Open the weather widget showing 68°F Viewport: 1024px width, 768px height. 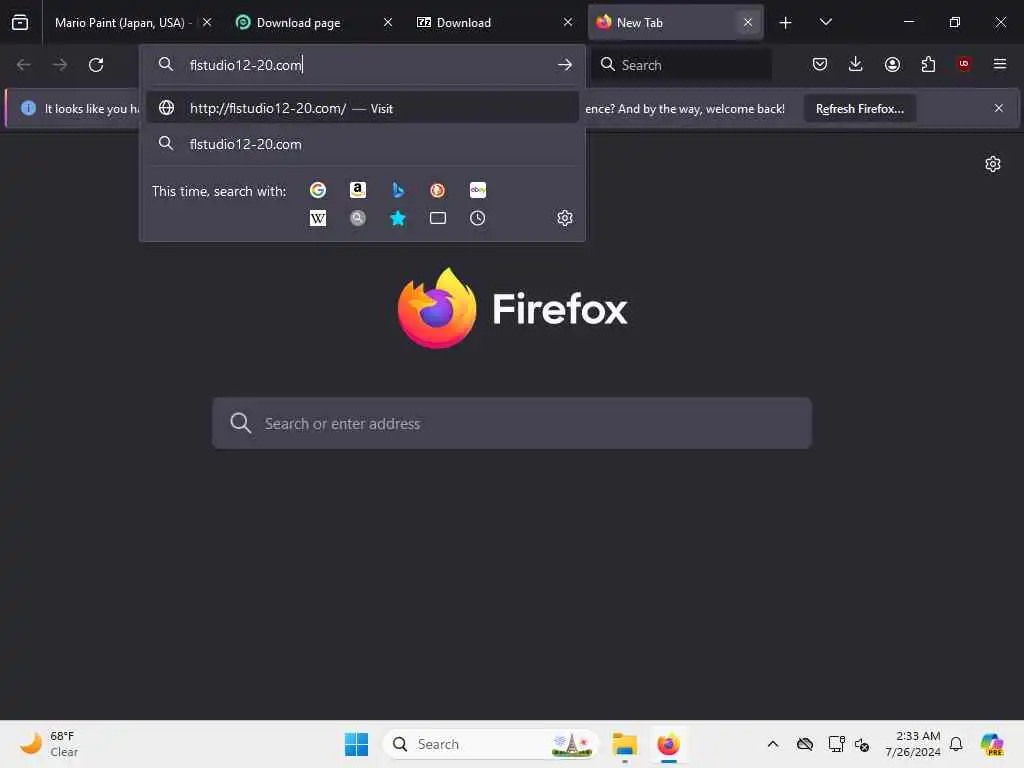49,744
